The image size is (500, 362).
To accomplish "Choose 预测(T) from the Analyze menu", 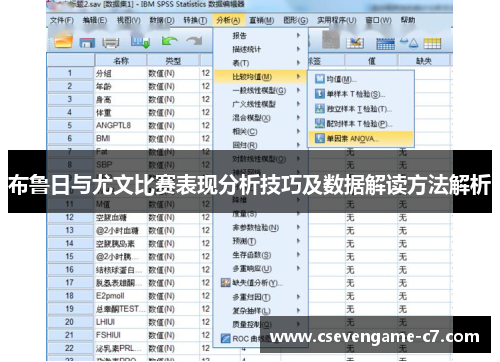I will [260, 241].
